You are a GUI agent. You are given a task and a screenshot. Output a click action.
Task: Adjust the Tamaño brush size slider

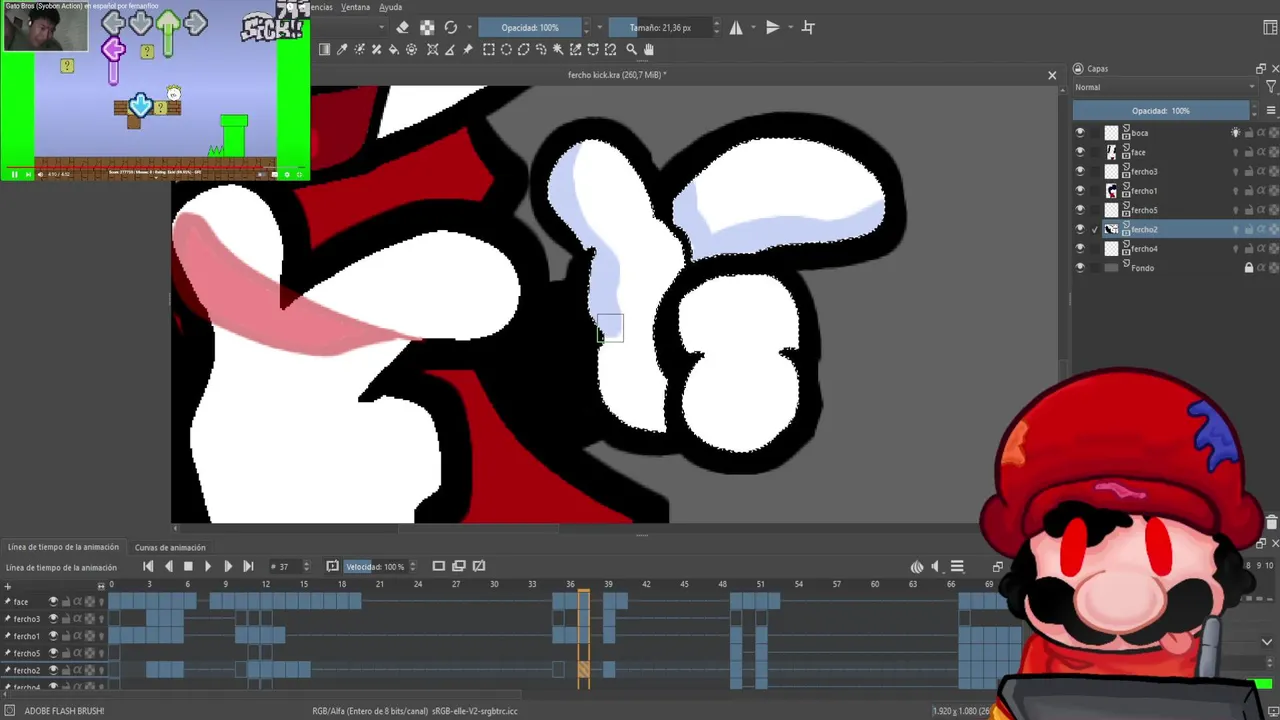(x=660, y=28)
